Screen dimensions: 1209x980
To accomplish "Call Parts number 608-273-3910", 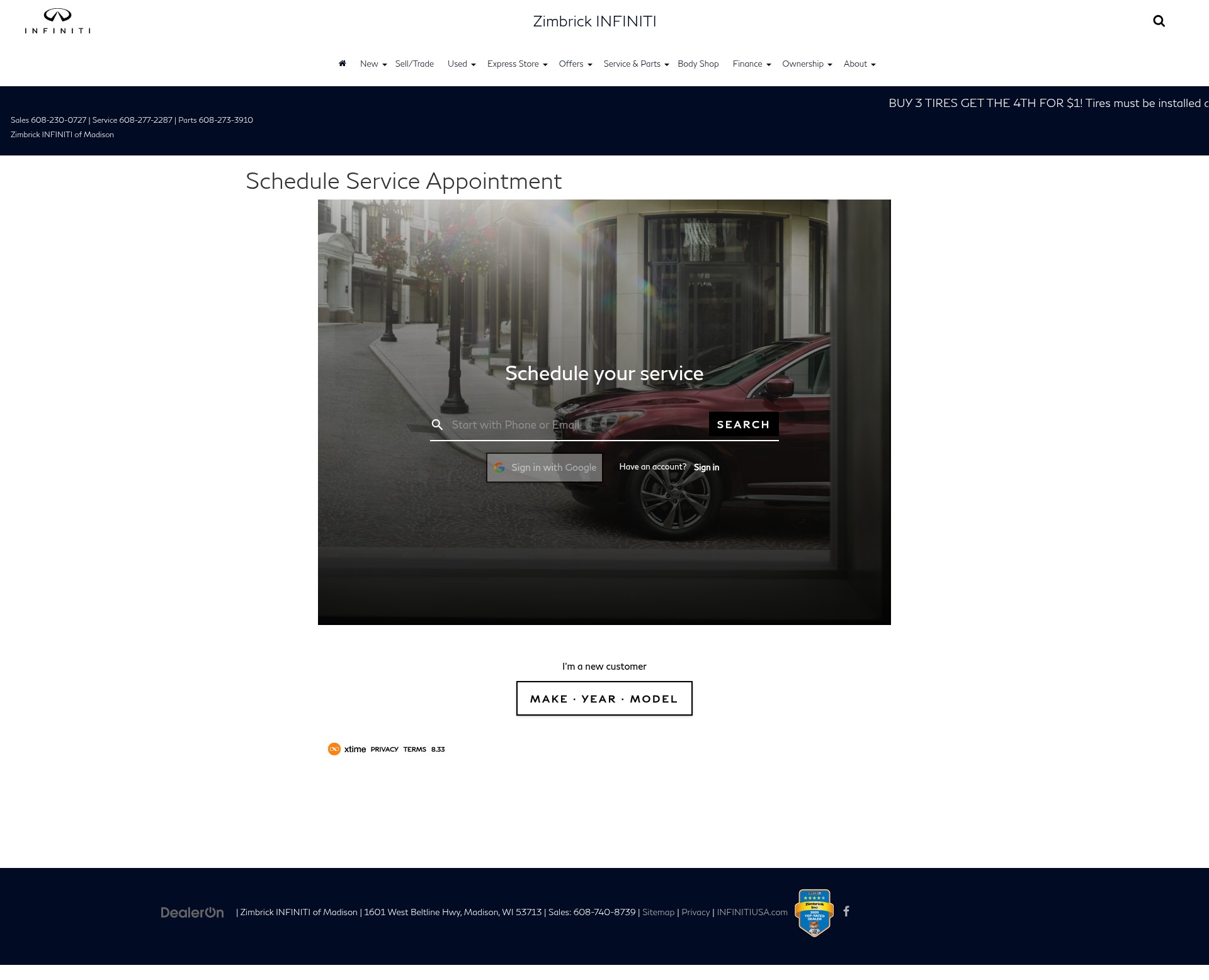I will [x=226, y=120].
